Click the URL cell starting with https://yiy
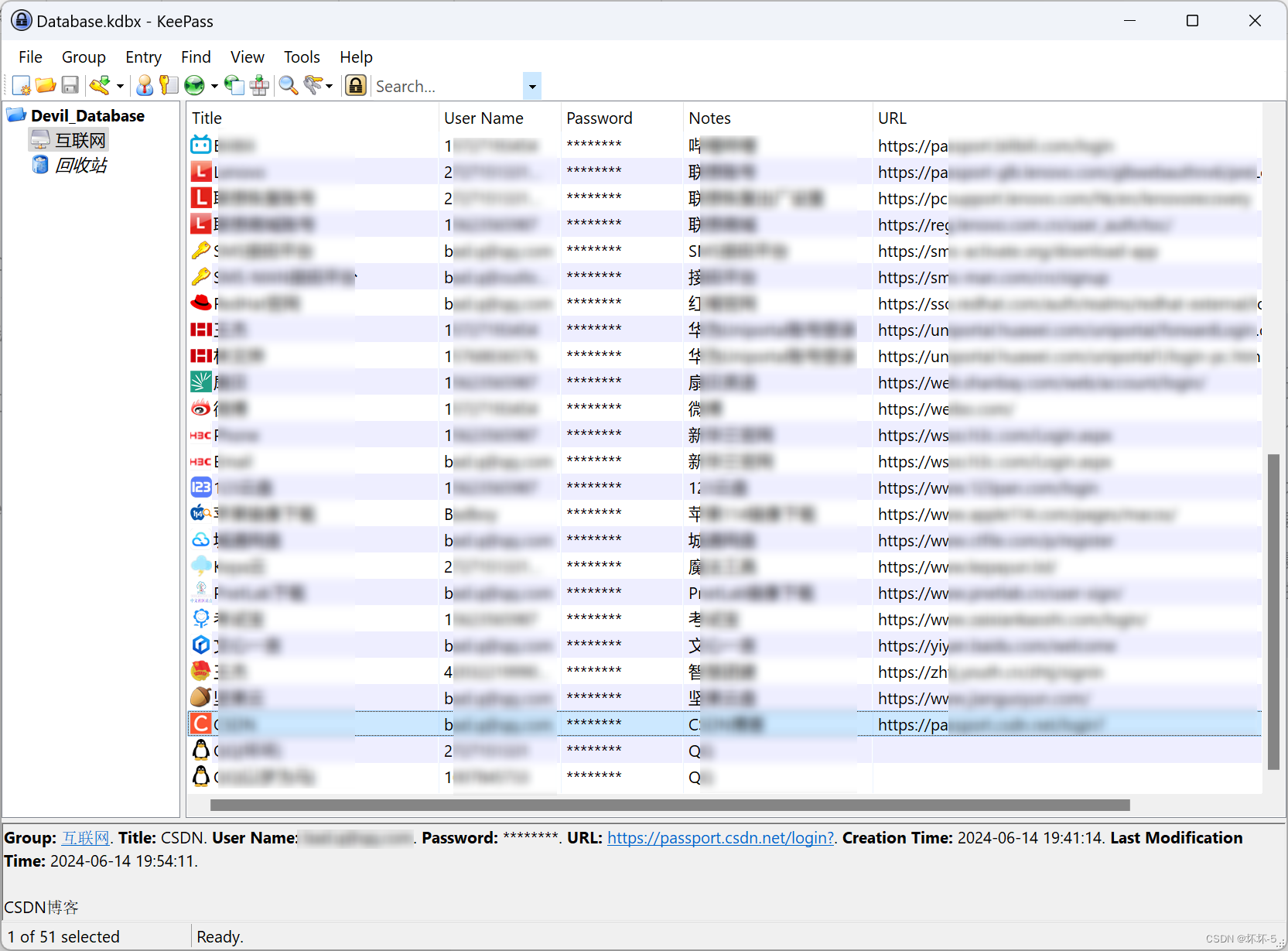1288x951 pixels. coord(1068,645)
